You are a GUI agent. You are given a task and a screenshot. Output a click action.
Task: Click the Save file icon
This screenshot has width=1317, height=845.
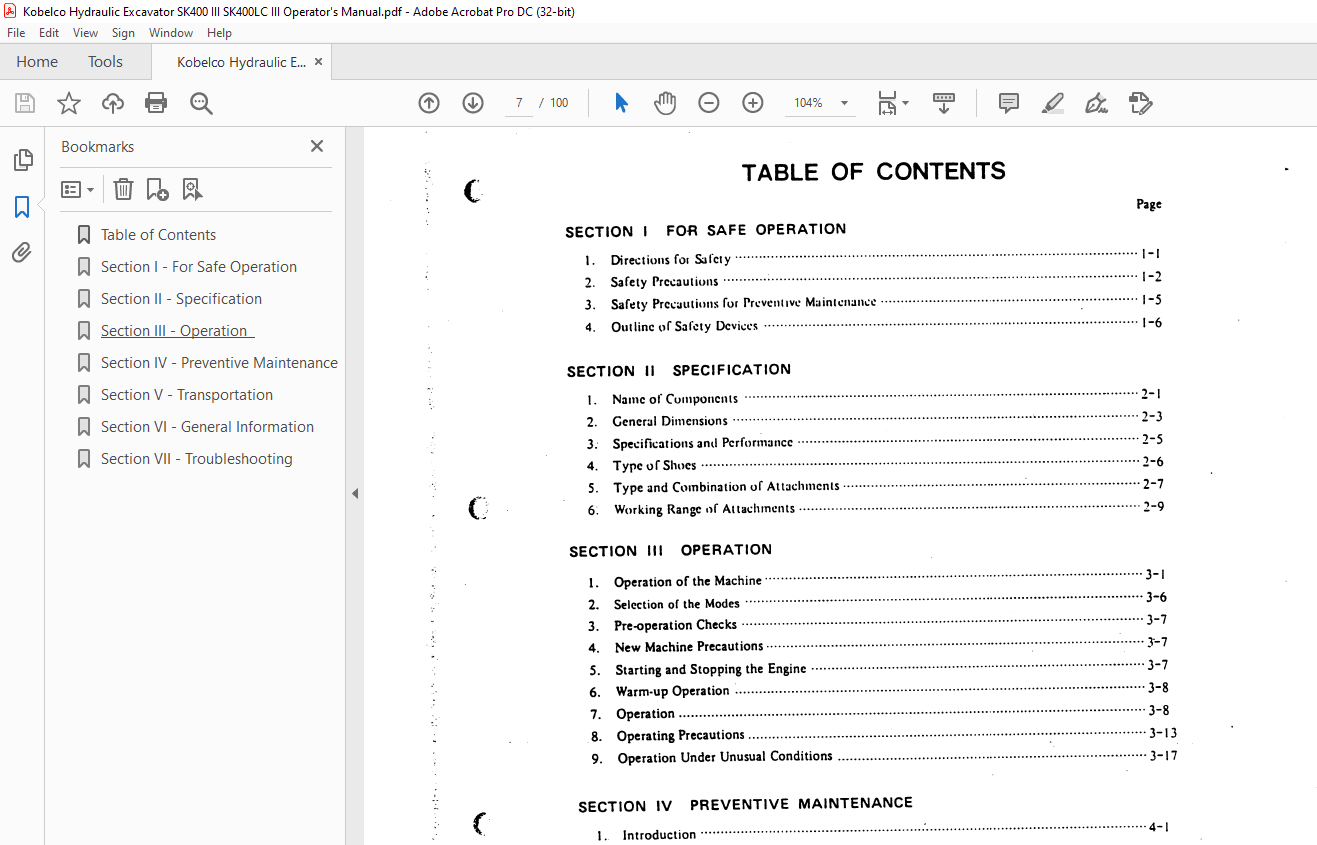coord(25,103)
